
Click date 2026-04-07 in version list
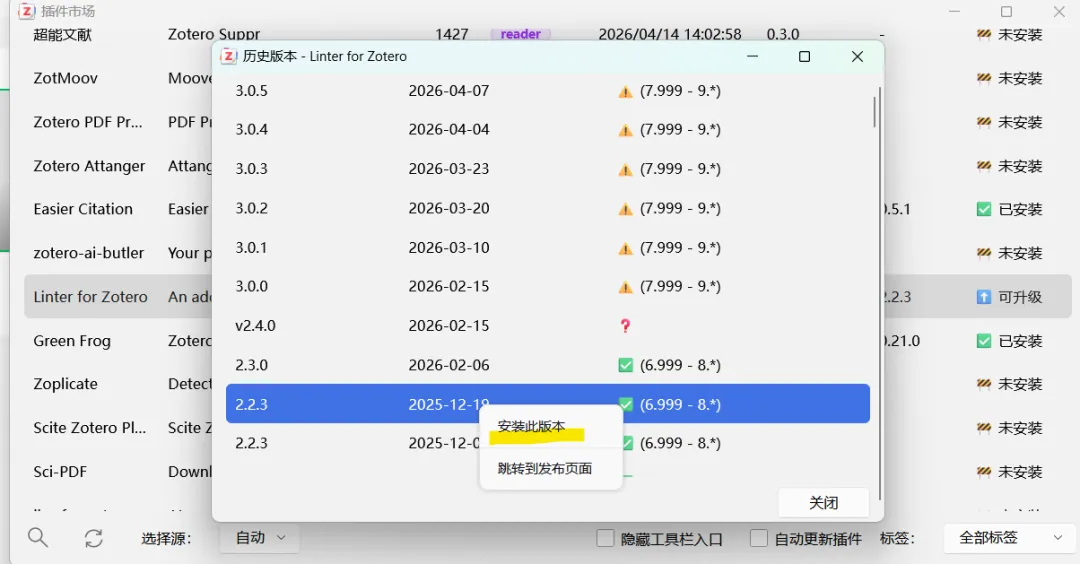coord(449,91)
